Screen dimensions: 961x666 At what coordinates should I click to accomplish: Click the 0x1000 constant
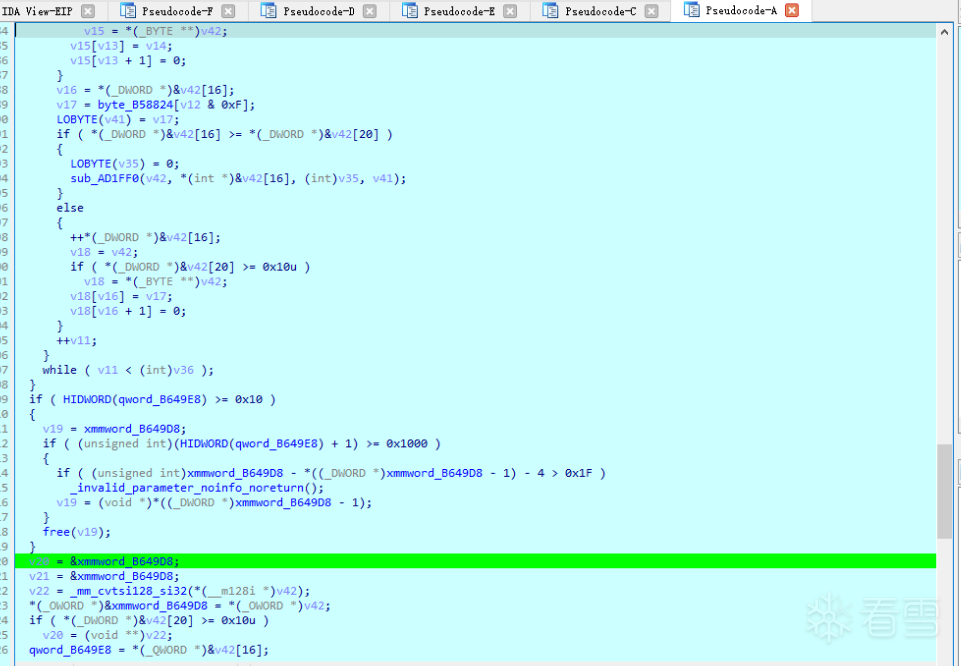click(x=406, y=444)
